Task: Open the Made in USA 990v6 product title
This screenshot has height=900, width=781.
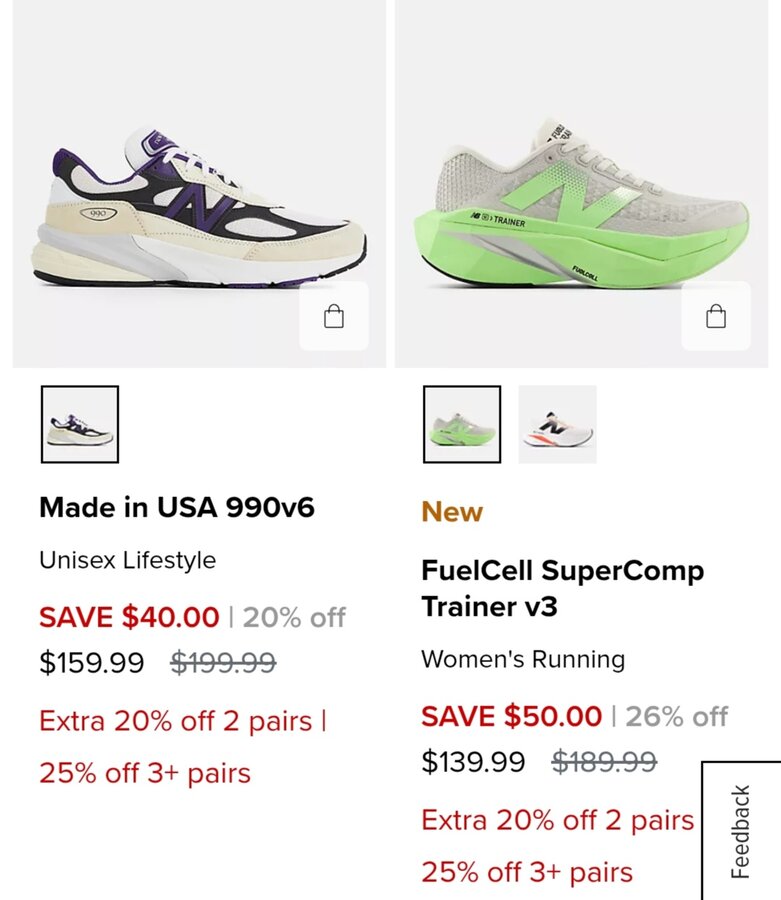Action: pos(177,508)
